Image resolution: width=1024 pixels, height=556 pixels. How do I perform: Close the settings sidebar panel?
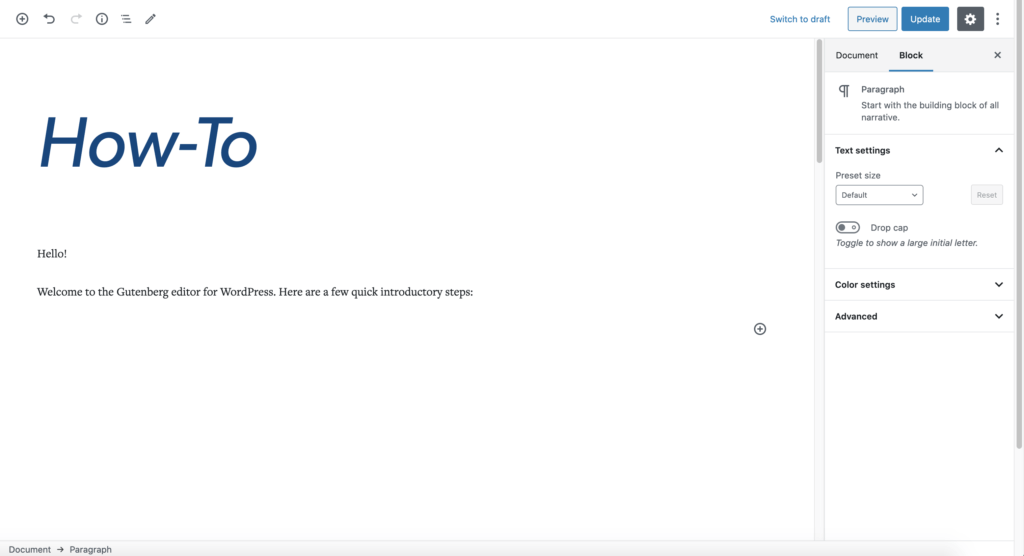coord(997,56)
